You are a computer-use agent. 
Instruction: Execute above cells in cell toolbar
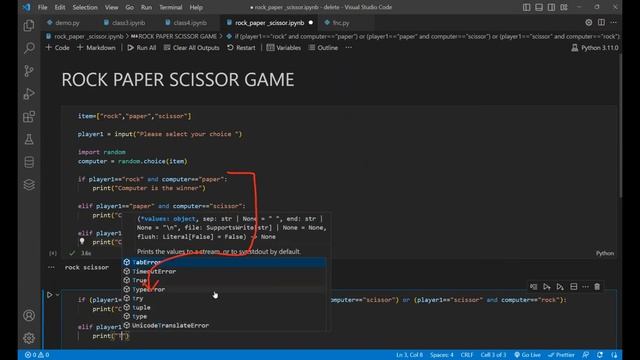point(547,287)
